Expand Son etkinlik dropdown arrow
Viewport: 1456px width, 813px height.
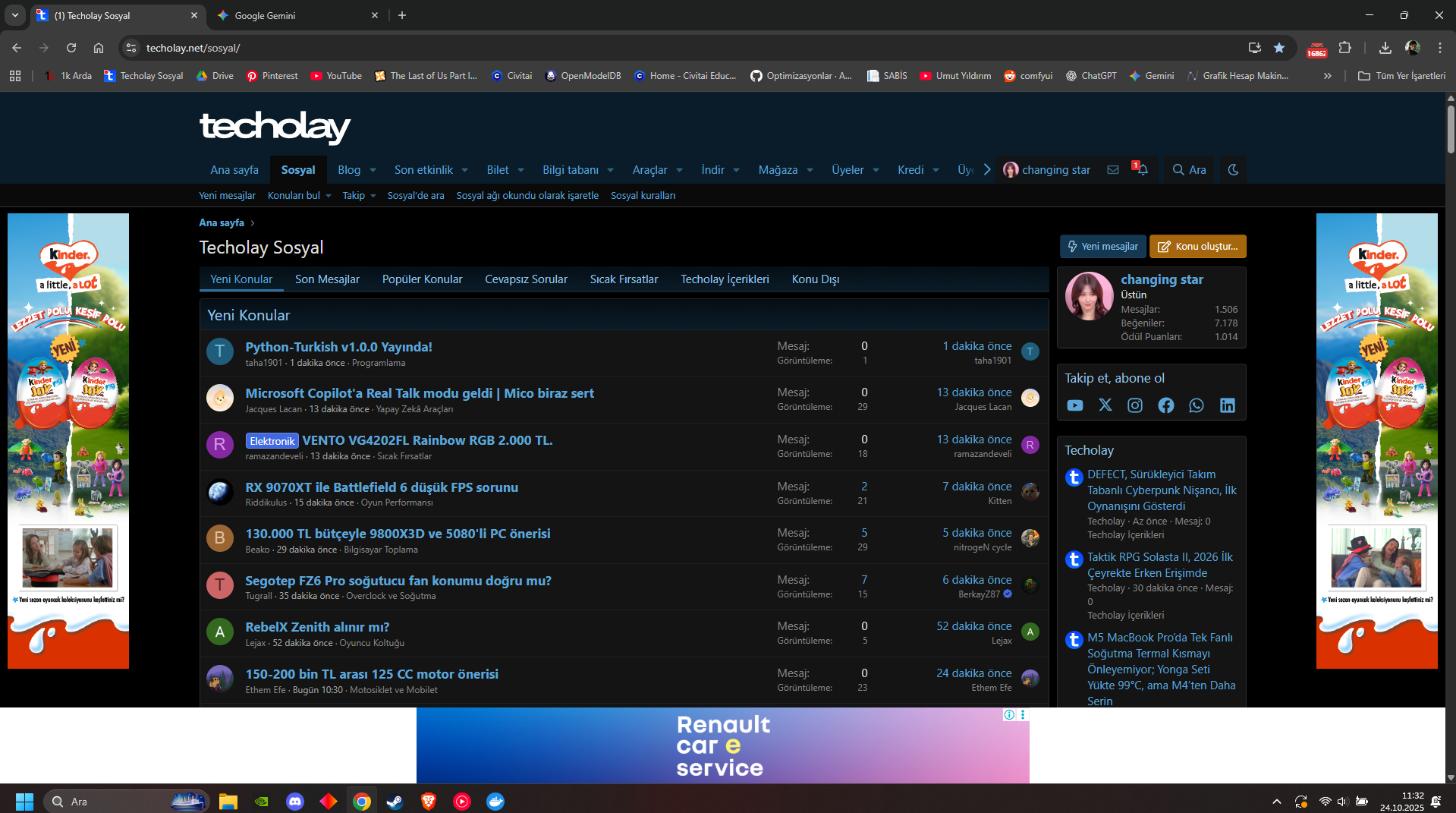pos(464,170)
